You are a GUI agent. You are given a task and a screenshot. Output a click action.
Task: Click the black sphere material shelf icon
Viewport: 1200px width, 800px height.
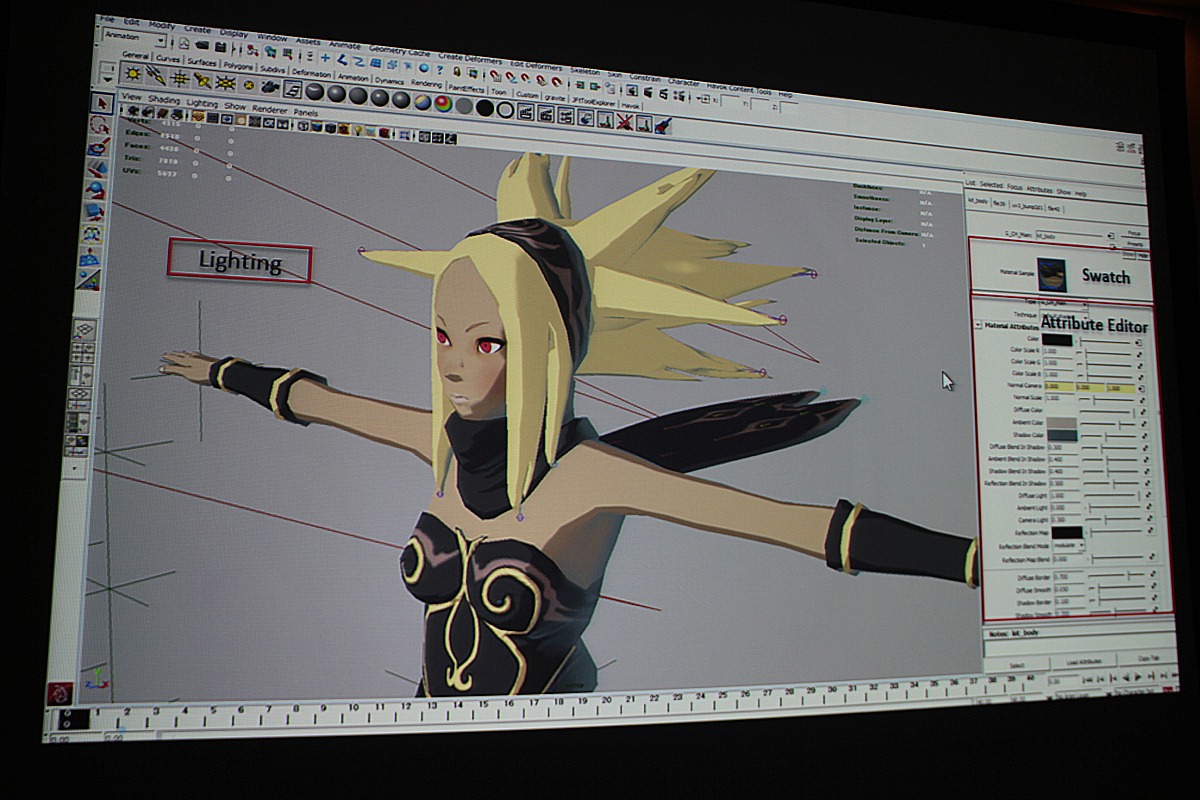point(485,107)
